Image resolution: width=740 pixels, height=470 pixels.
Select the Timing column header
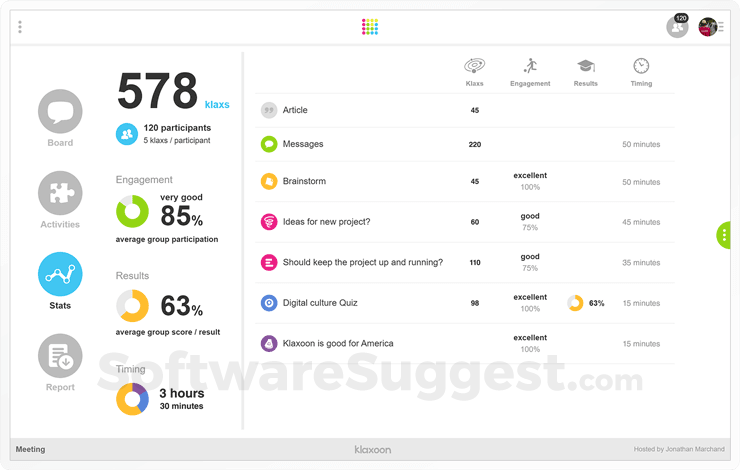(641, 72)
